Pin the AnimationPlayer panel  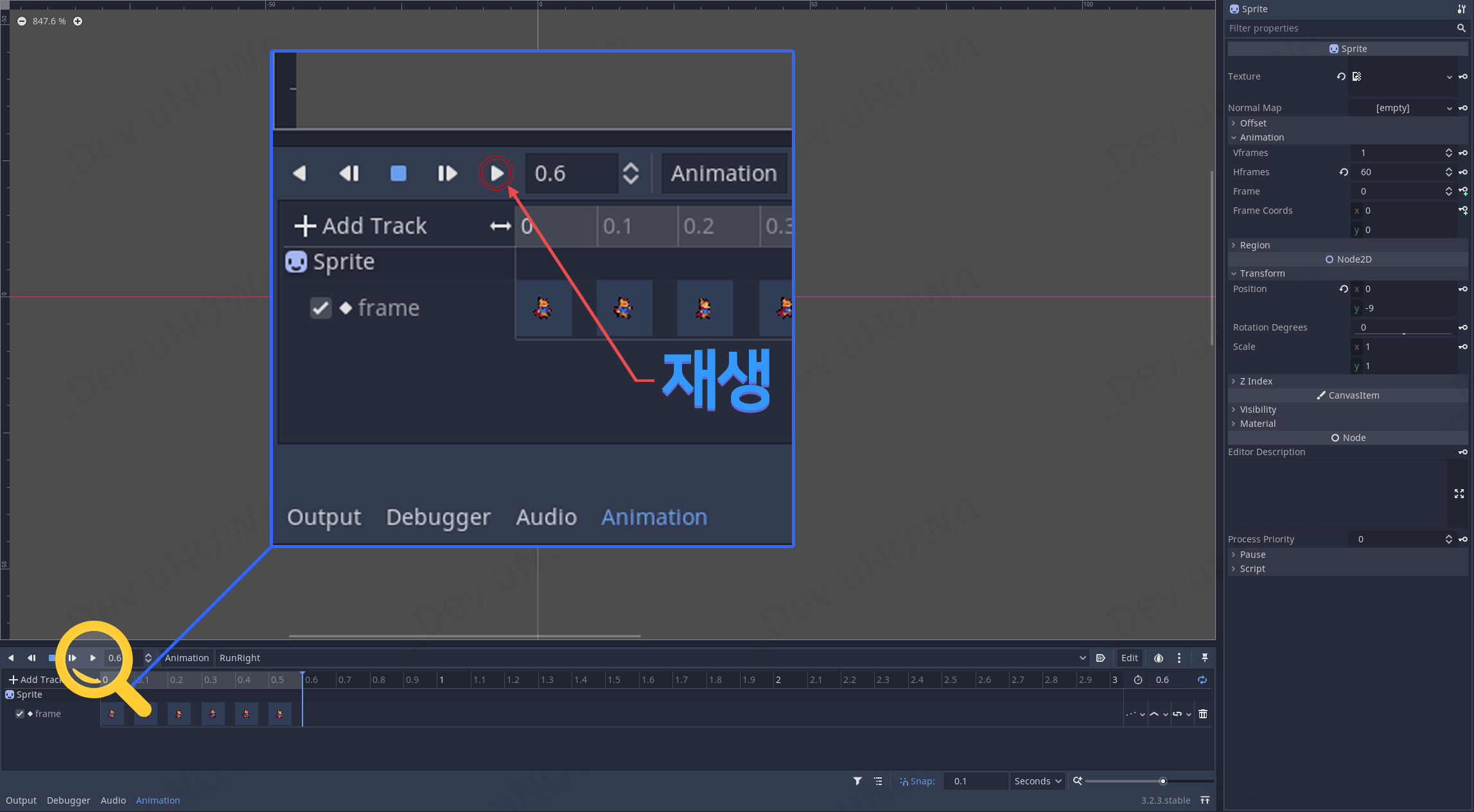coord(1204,658)
